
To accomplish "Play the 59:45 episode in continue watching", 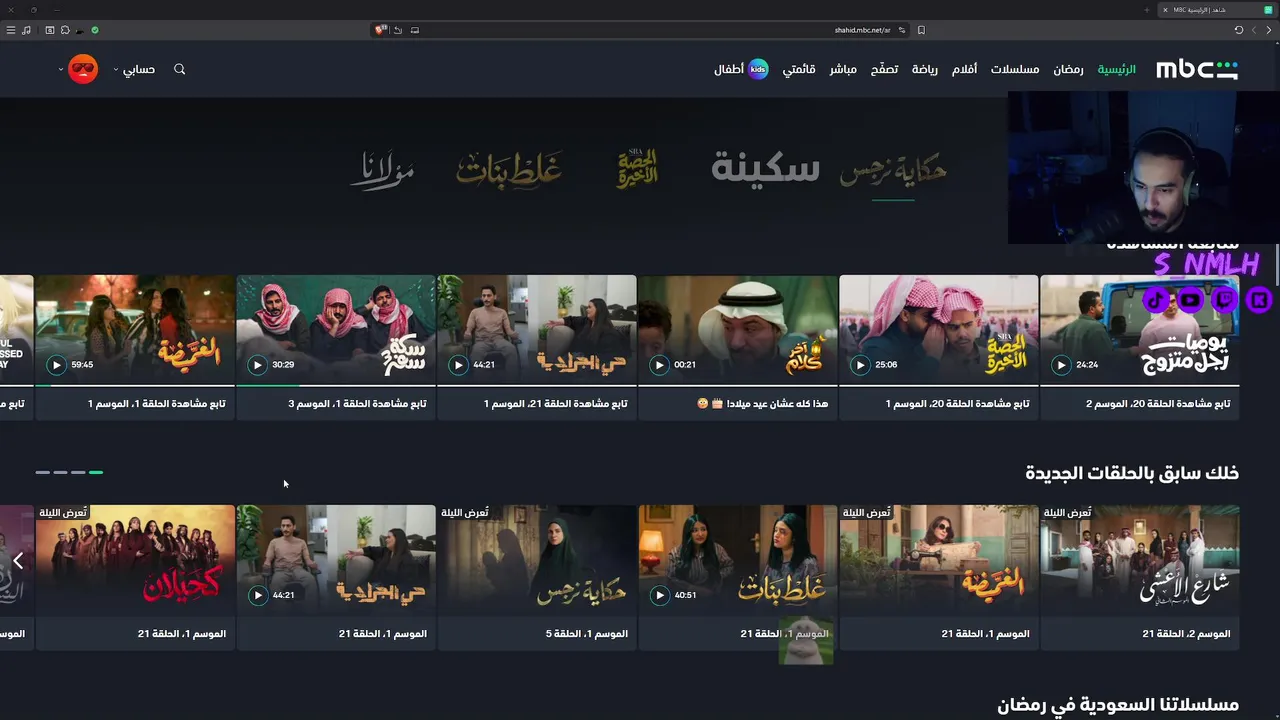I will [x=56, y=365].
